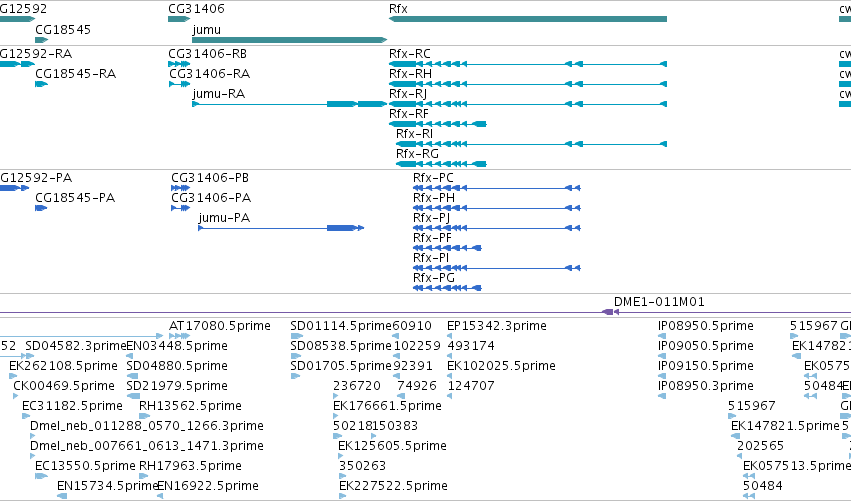851x501 pixels.
Task: Select the Dmel_neb_011288_0570_1266.3prime label
Action: pyautogui.click(x=147, y=427)
